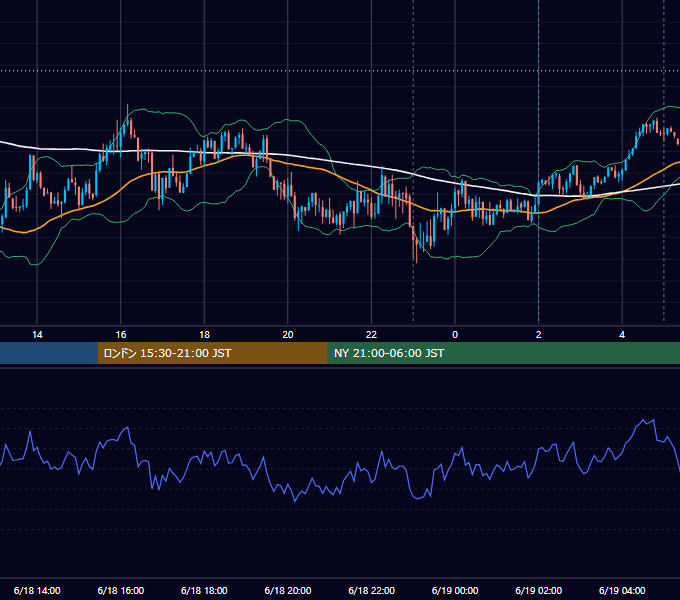680x600 pixels.
Task: Click the 6/19 04:00 date label
Action: pyautogui.click(x=622, y=590)
